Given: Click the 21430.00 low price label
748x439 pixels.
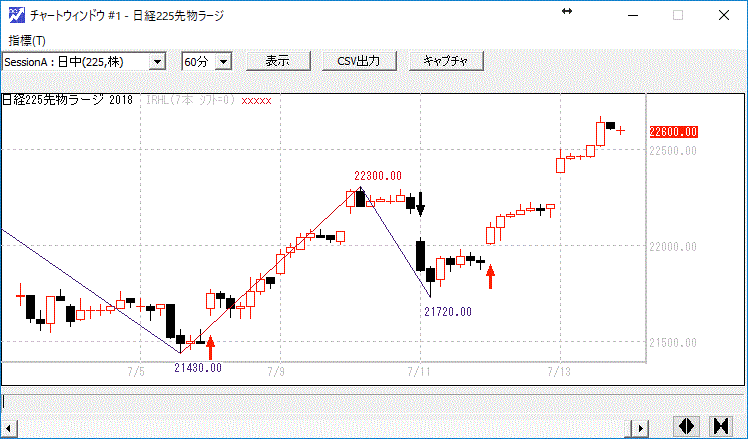Looking at the screenshot, I should pyautogui.click(x=198, y=368).
